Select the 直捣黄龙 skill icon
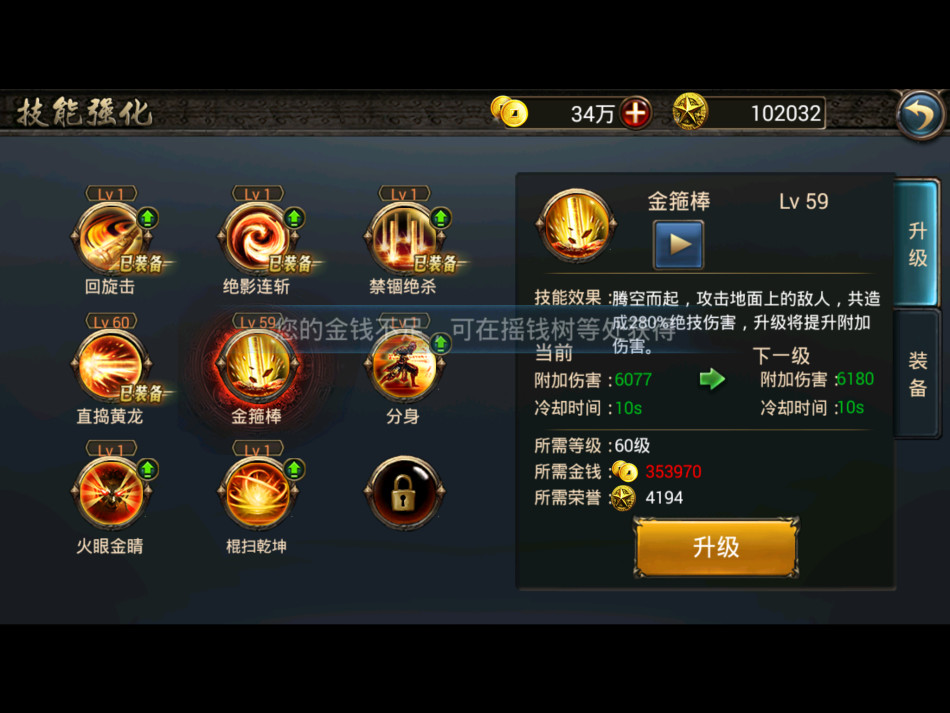Viewport: 950px width, 713px height. [111, 366]
